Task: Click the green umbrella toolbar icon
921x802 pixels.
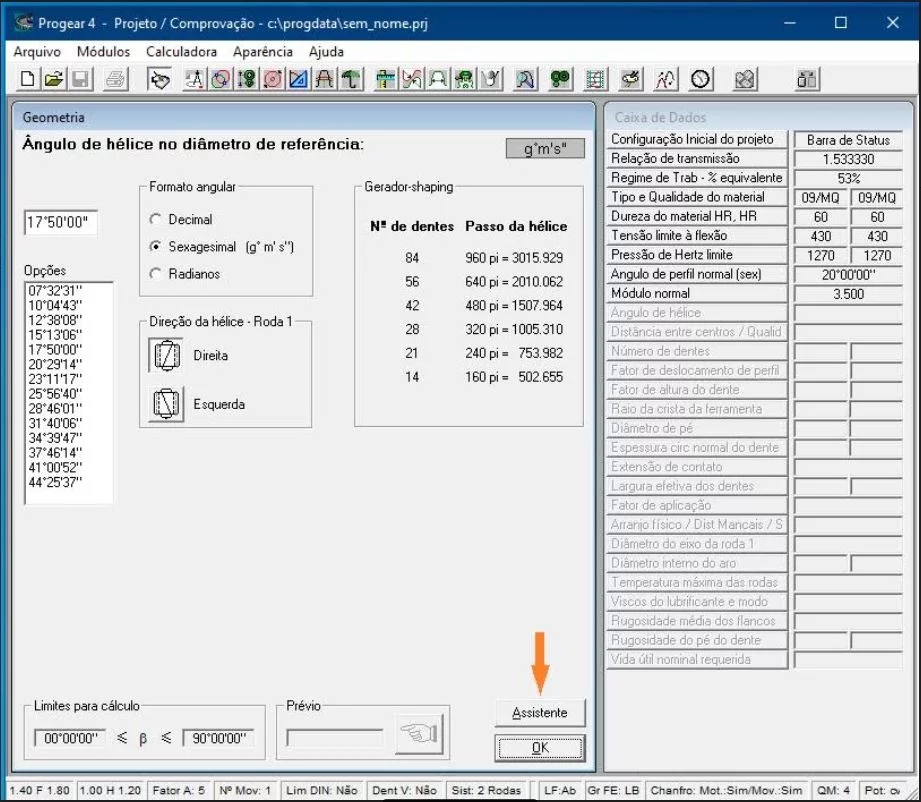Action: (351, 79)
